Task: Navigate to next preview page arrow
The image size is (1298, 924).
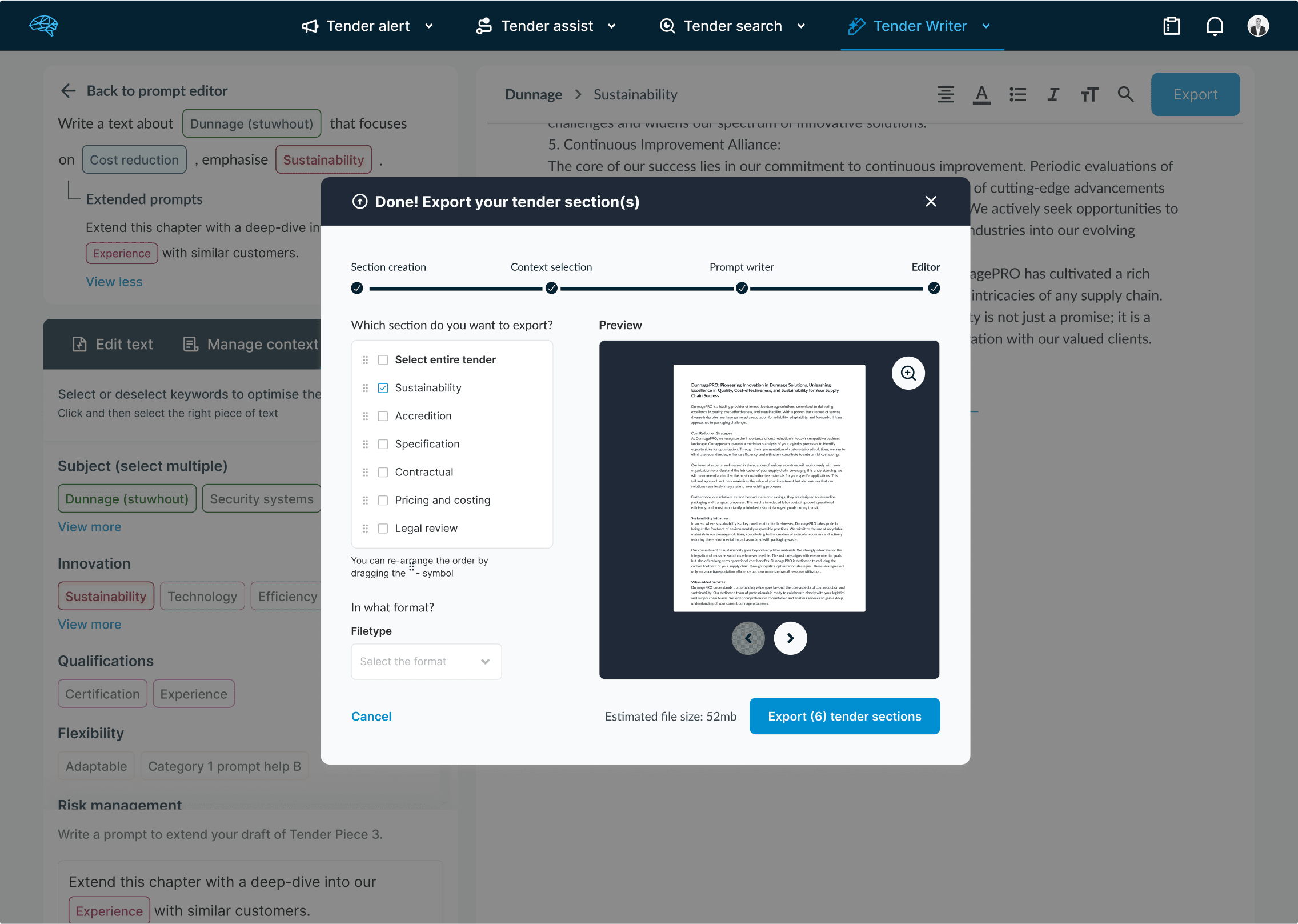Action: coord(790,637)
